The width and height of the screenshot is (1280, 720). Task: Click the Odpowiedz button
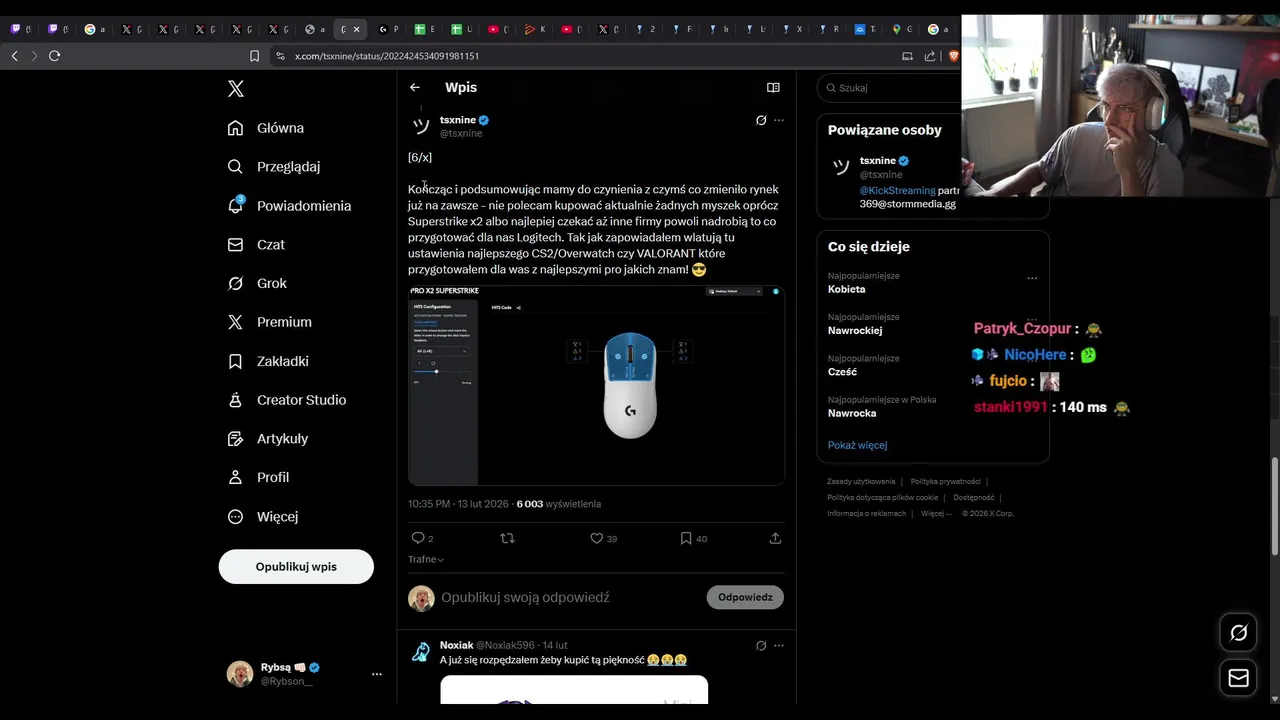[x=745, y=597]
